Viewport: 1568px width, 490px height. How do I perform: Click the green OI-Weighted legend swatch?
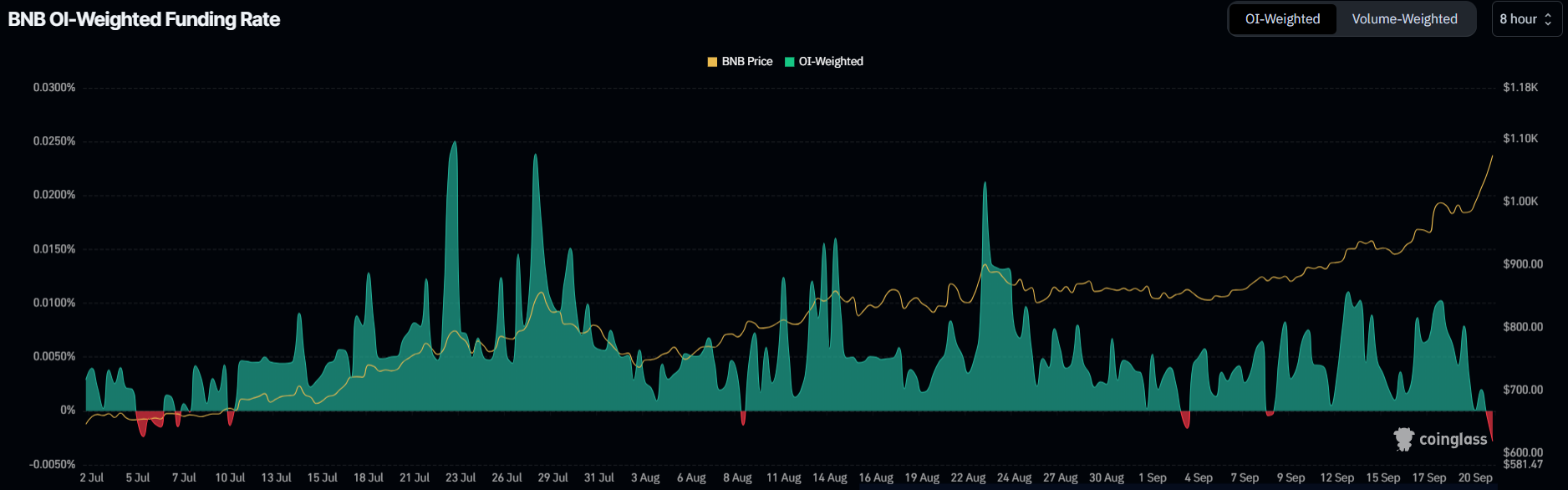pyautogui.click(x=789, y=62)
